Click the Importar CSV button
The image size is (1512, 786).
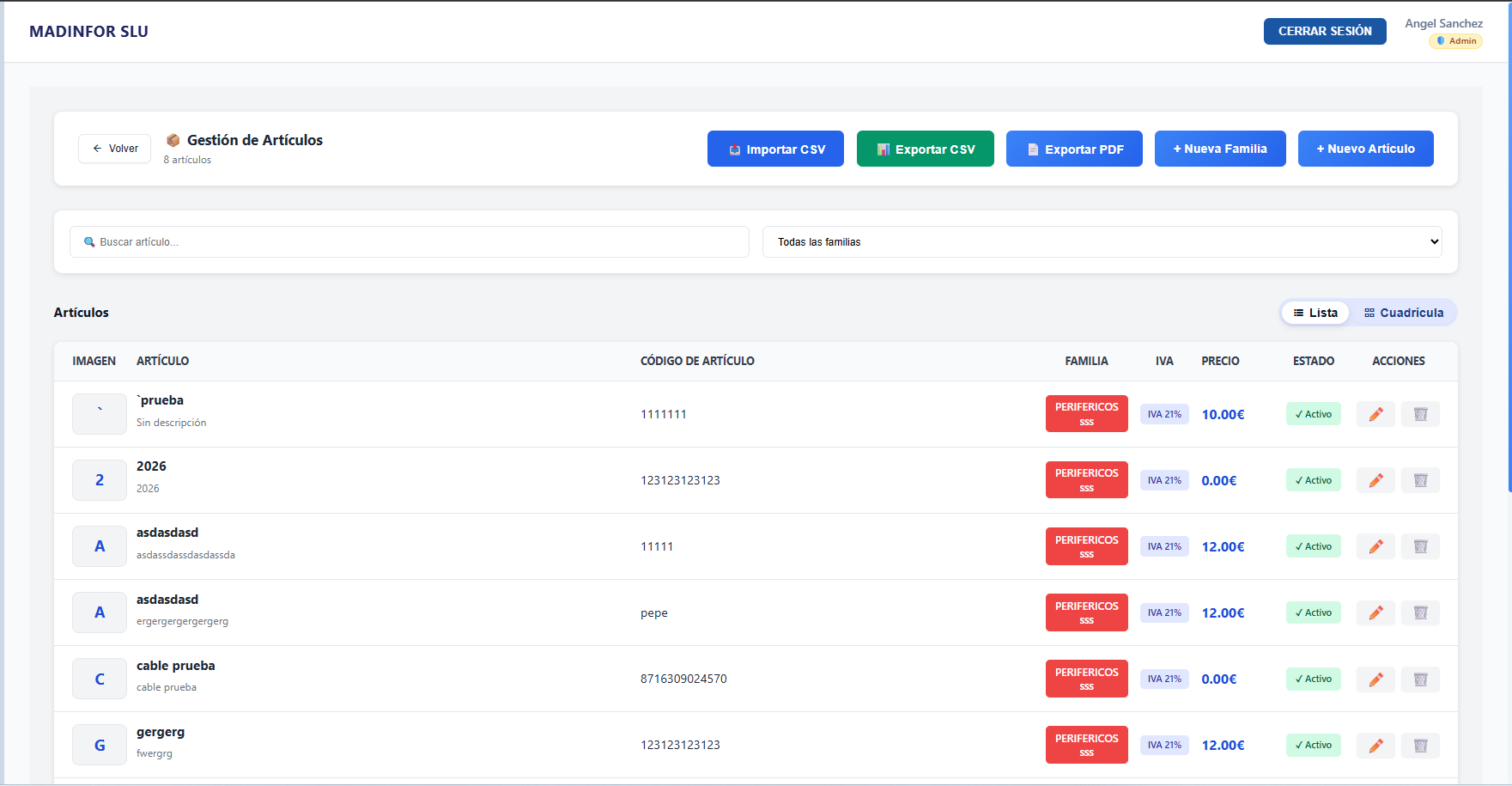coord(775,149)
